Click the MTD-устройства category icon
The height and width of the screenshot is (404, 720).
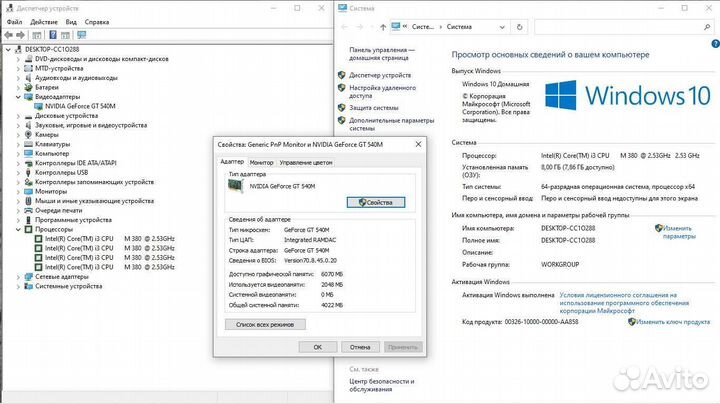tap(28, 68)
